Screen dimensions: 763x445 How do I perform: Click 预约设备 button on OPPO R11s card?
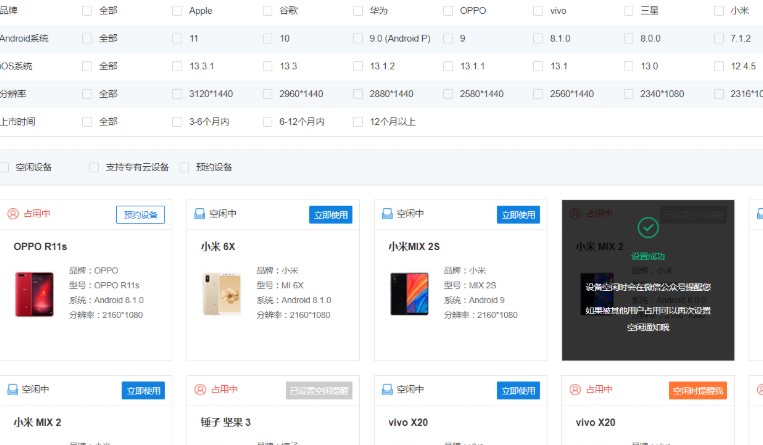140,215
